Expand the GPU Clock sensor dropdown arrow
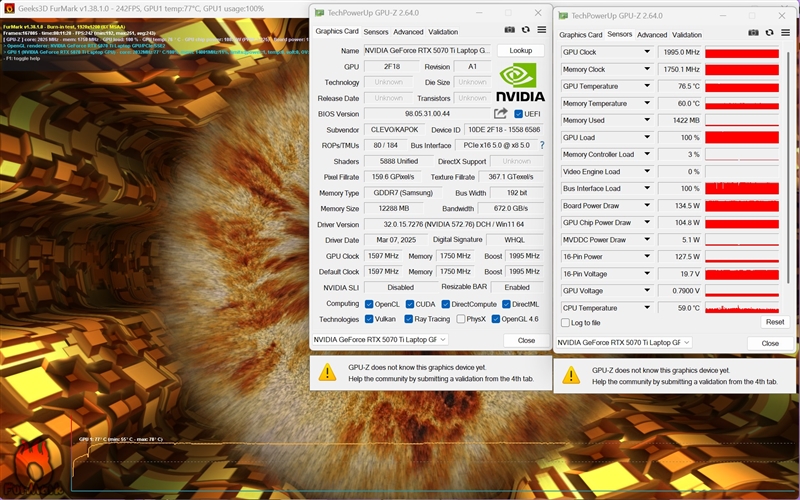Viewport: 800px width, 500px height. point(646,52)
